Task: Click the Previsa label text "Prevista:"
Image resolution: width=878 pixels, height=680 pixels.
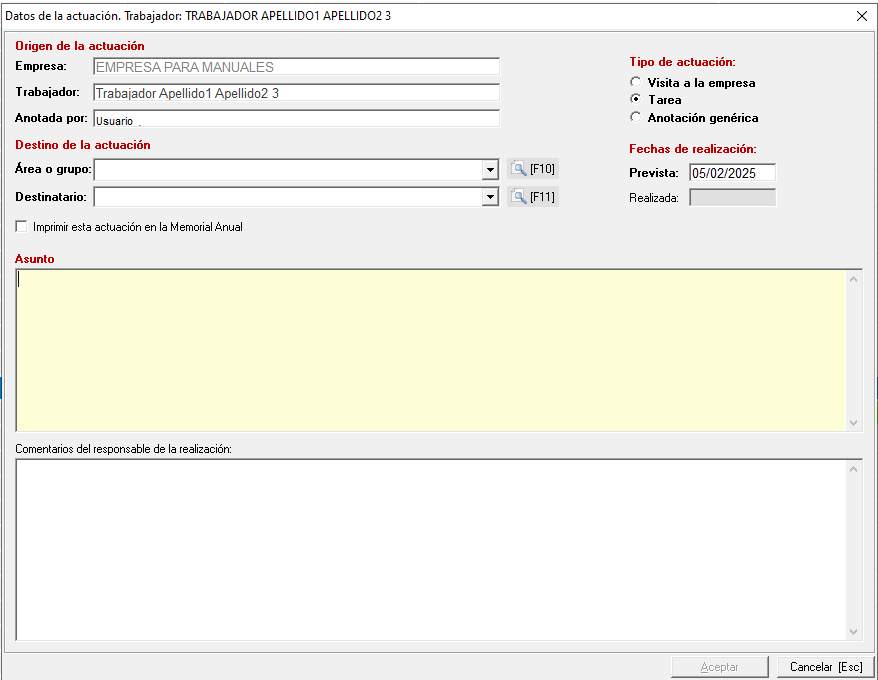Action: coord(654,173)
